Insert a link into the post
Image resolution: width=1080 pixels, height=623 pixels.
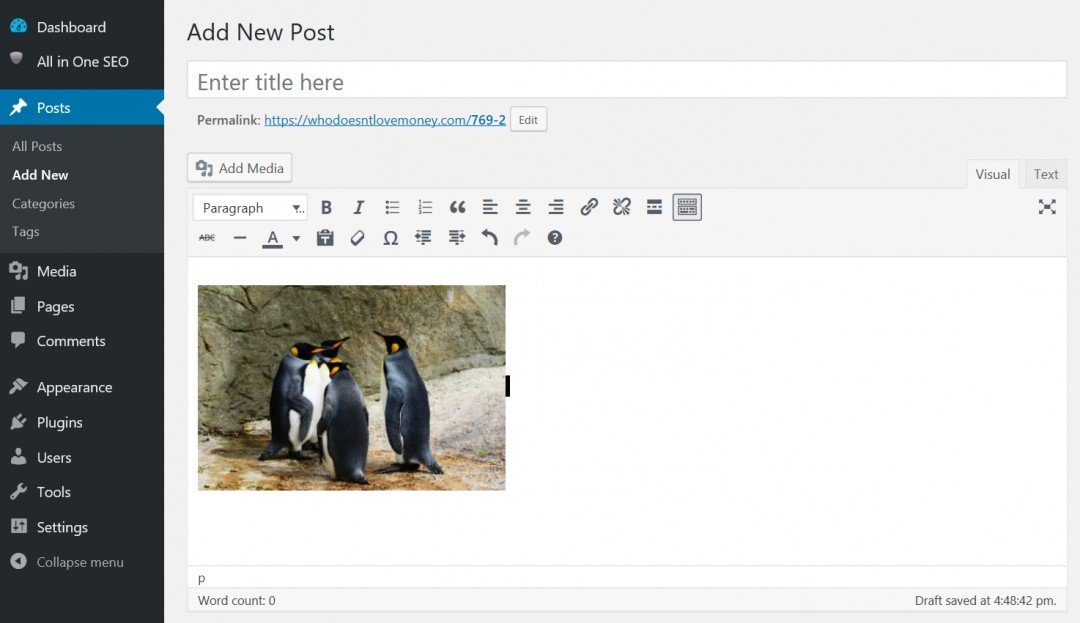point(589,207)
